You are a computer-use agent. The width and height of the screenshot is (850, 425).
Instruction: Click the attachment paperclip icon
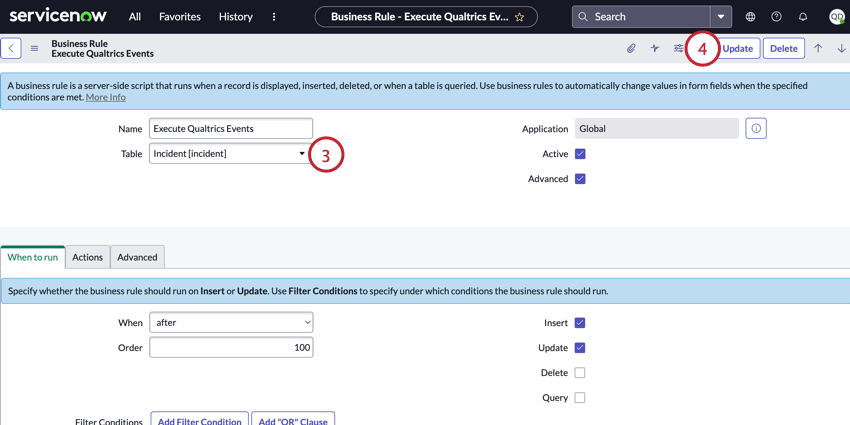(631, 48)
